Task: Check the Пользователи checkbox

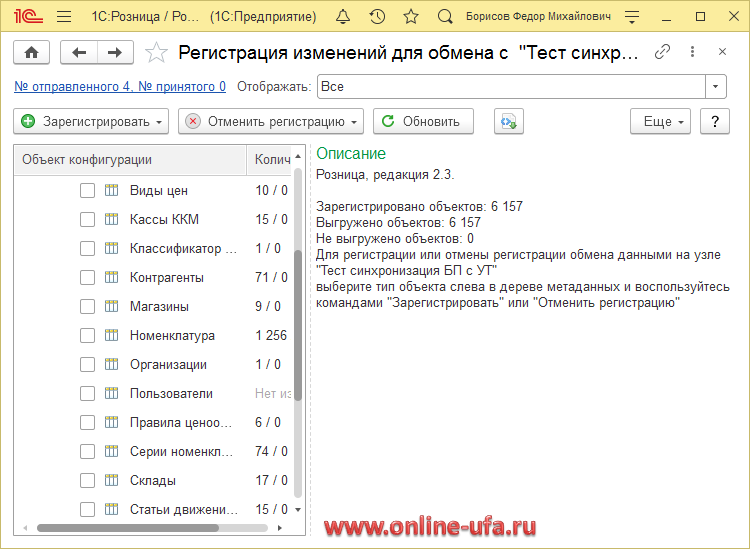Action: [x=87, y=394]
